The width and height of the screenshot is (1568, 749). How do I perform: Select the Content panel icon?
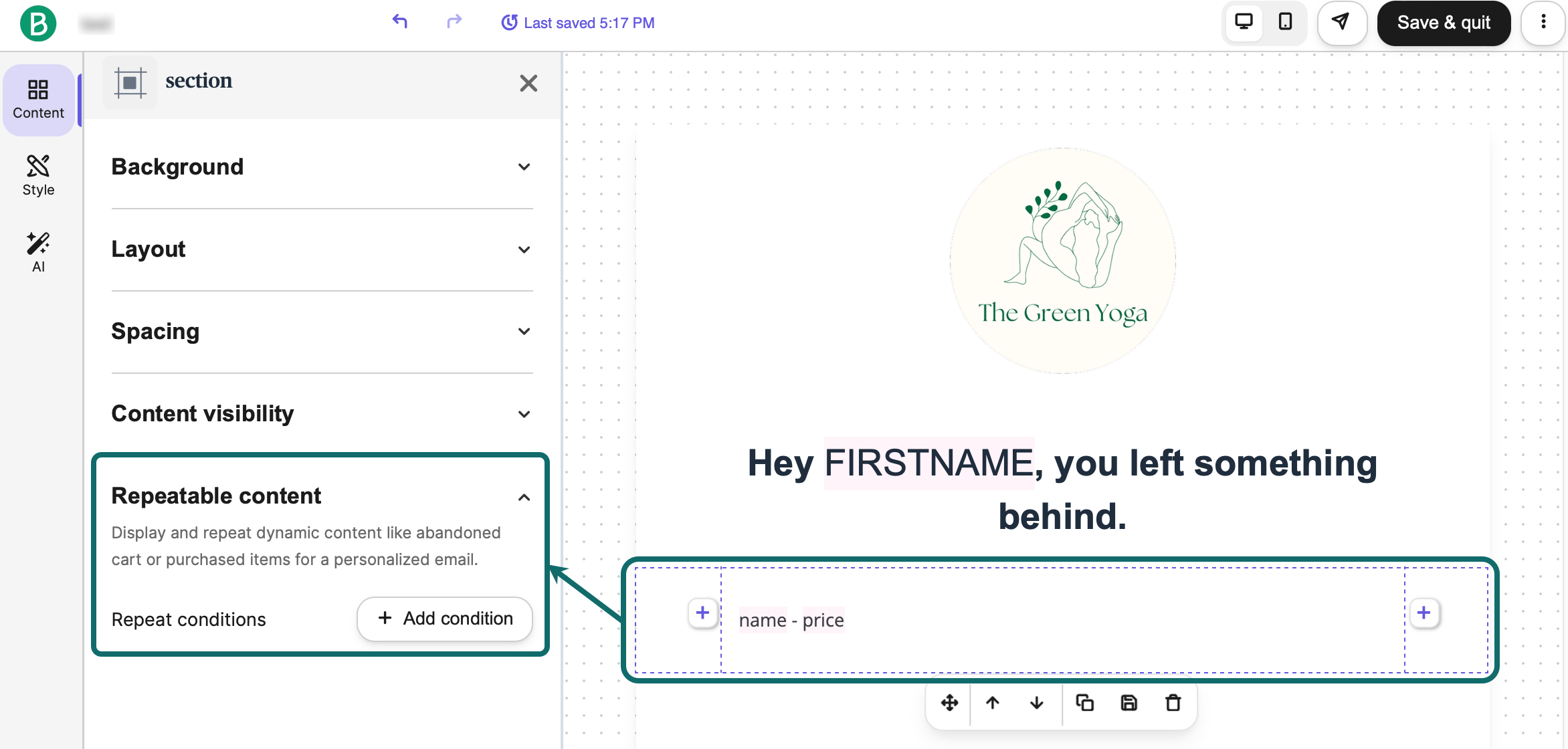pyautogui.click(x=38, y=100)
